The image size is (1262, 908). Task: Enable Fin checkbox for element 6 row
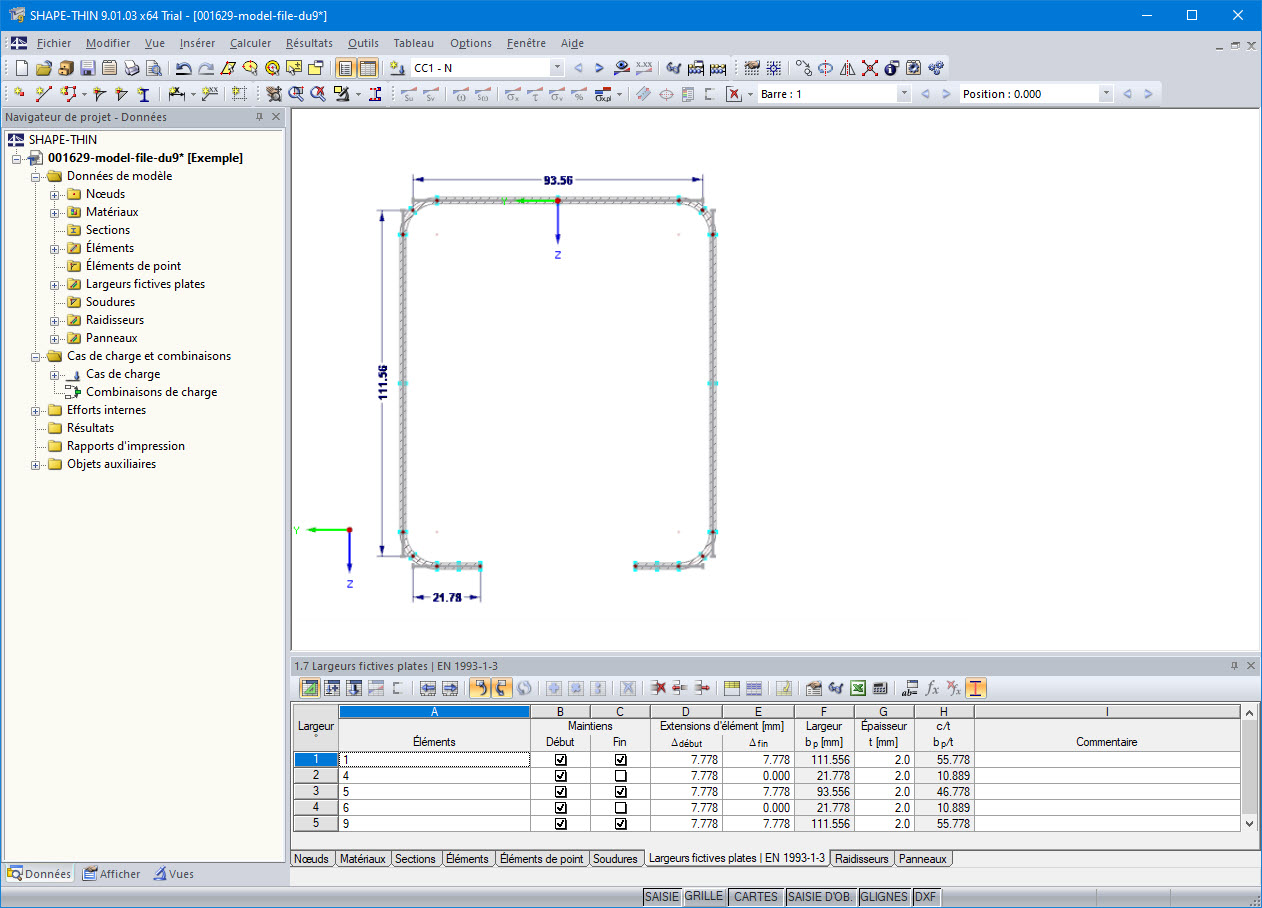tap(620, 808)
